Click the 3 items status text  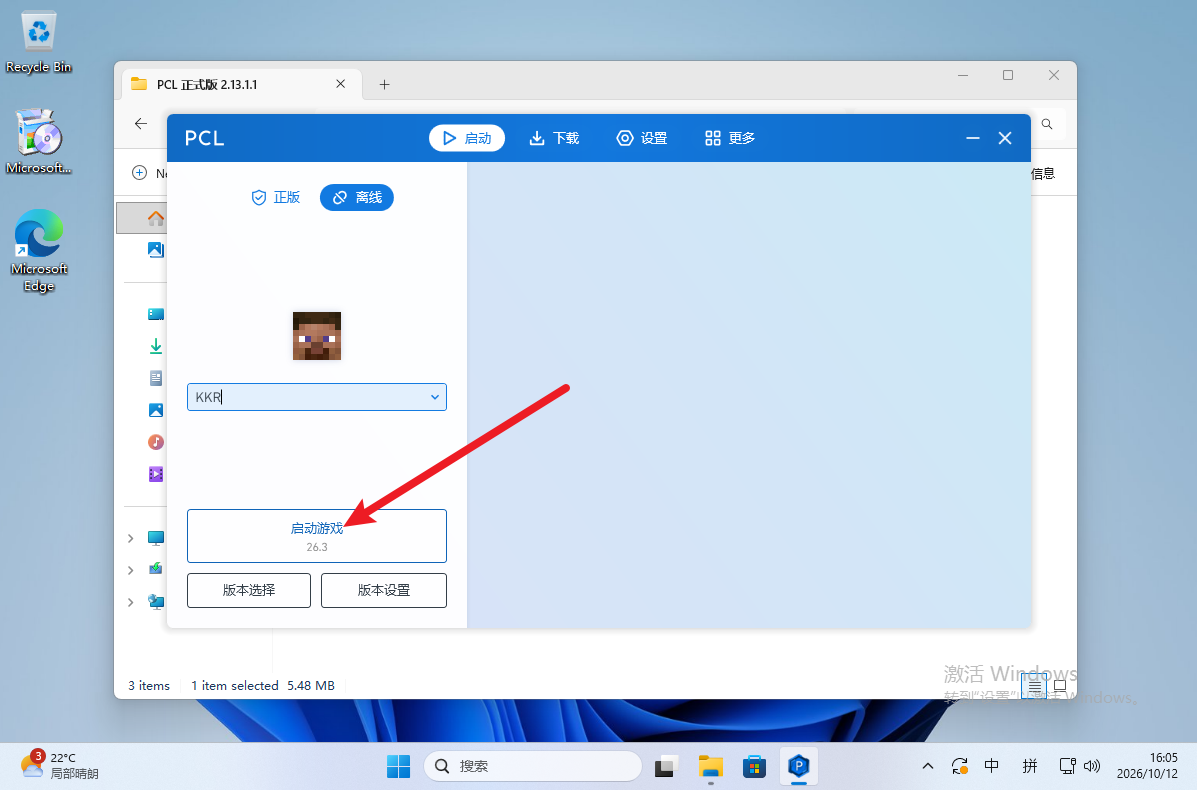coord(149,685)
